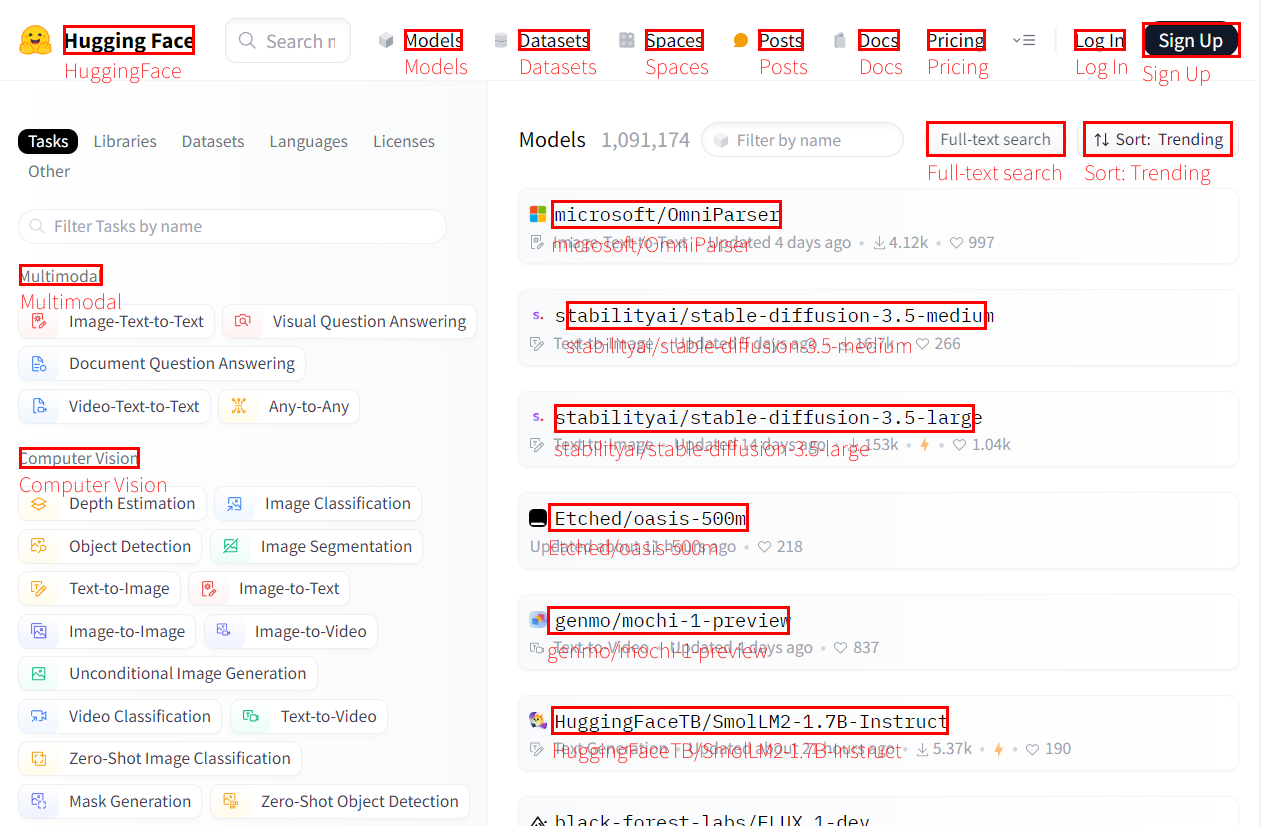
Task: Select the Unconditional Image Generation task icon
Action: click(x=40, y=673)
